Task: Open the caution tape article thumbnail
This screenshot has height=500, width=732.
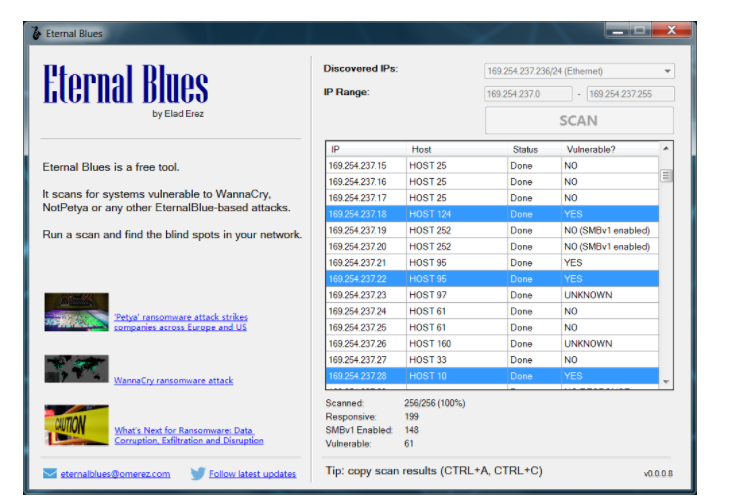Action: coord(77,425)
